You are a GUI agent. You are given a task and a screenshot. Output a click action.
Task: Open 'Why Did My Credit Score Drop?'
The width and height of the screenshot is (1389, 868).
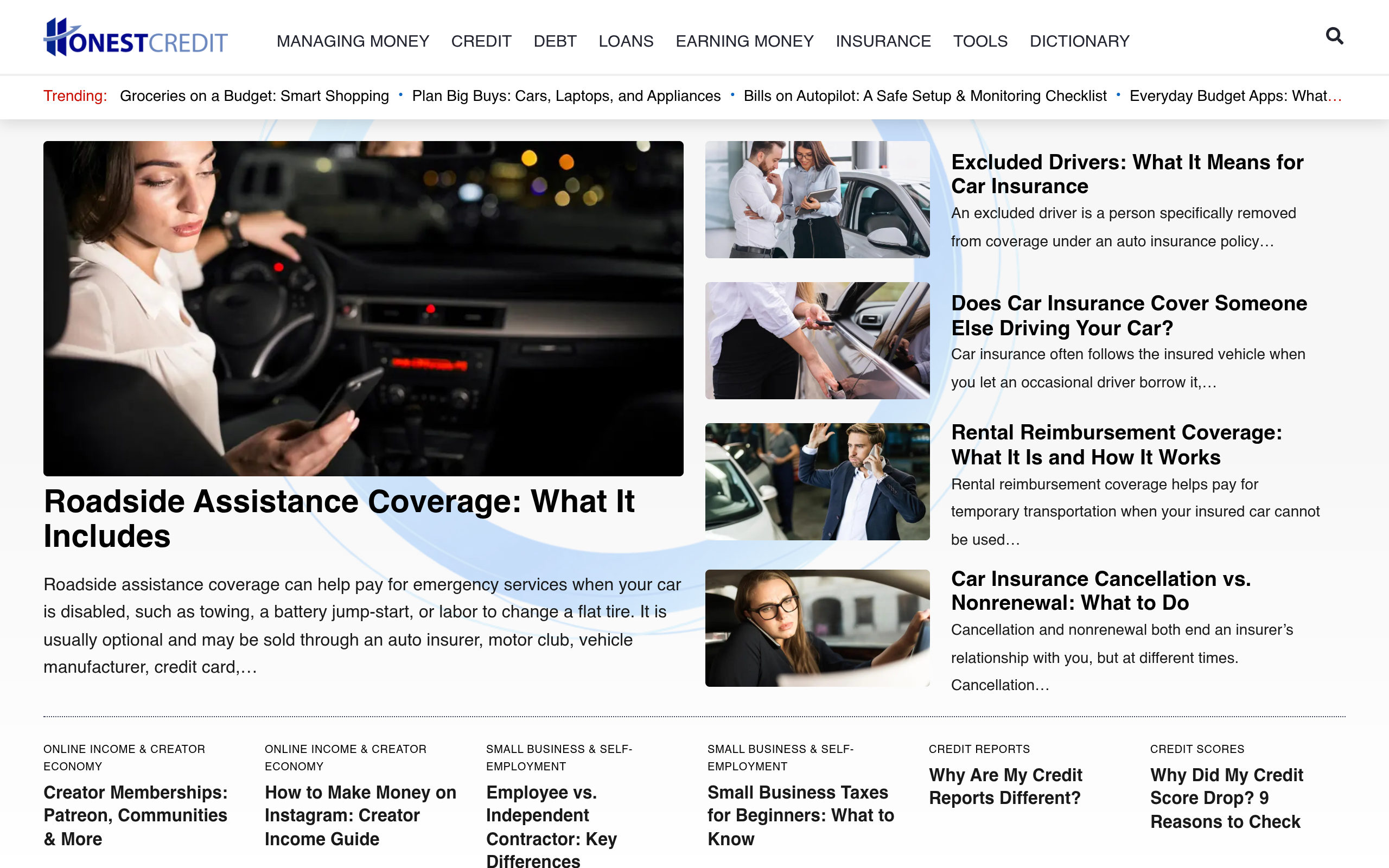1227,798
